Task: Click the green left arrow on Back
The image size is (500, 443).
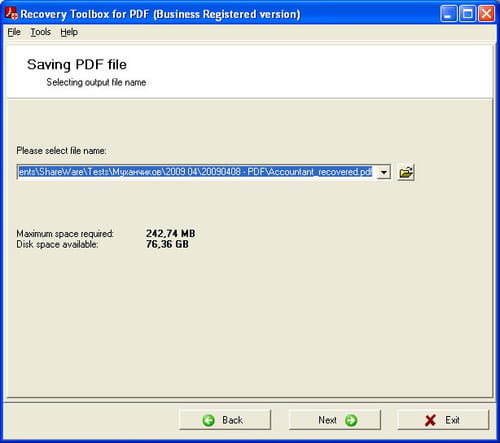Action: coord(209,420)
